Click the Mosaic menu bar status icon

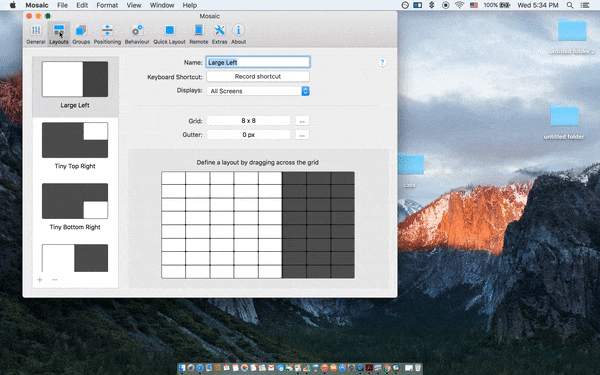point(417,5)
